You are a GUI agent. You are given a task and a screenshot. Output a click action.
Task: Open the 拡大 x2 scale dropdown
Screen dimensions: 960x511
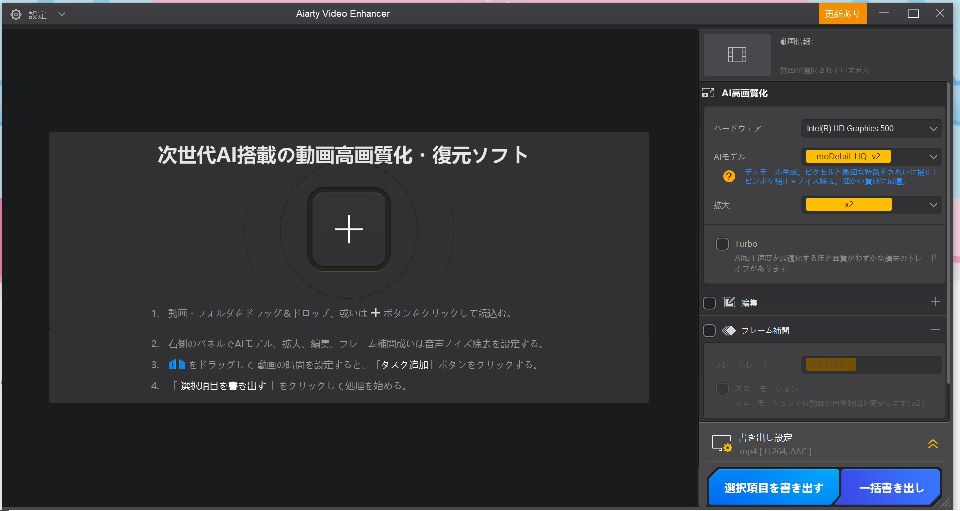871,205
